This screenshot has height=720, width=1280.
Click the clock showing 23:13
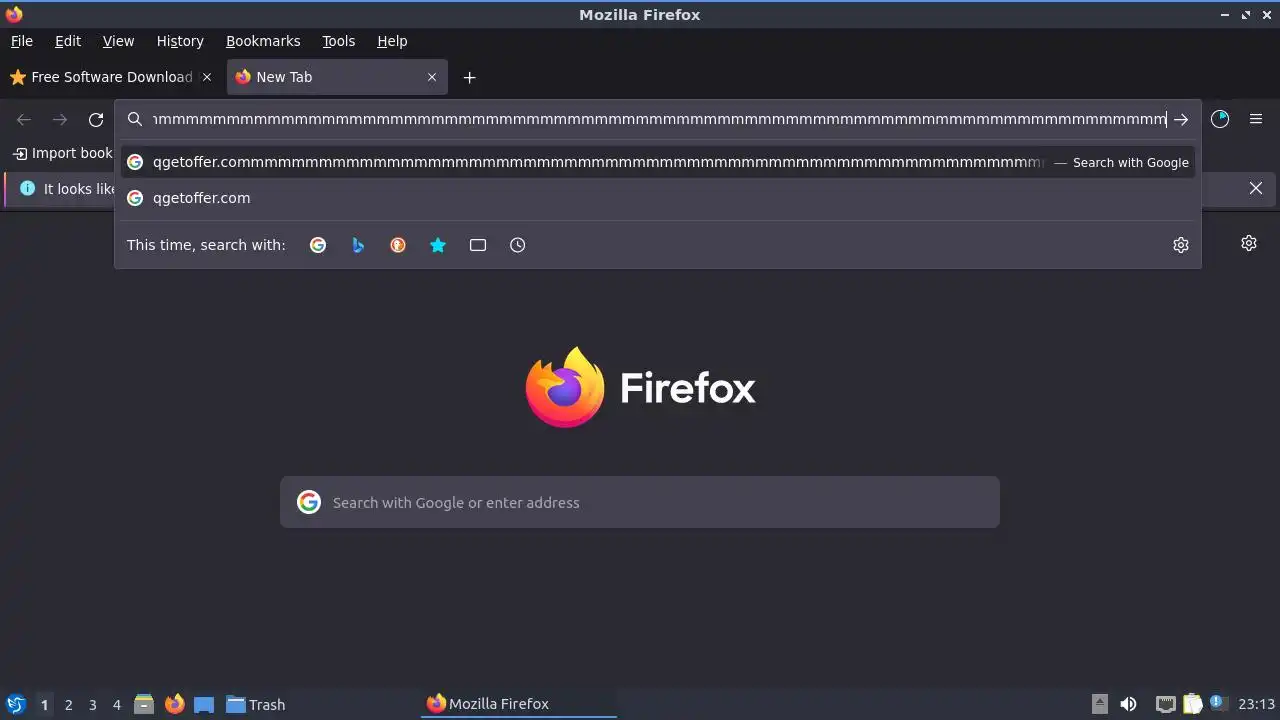[x=1257, y=704]
